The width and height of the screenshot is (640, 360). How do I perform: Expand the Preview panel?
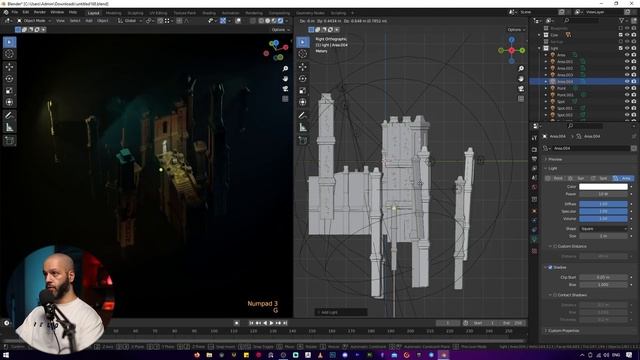click(555, 159)
